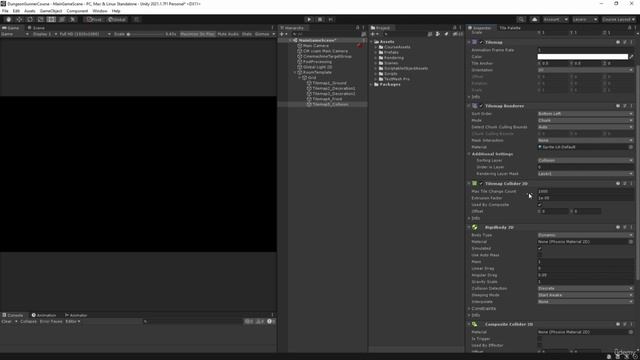Open the Composite Collider 2D context menu
Image resolution: width=640 pixels, height=360 pixels.
pos(631,324)
